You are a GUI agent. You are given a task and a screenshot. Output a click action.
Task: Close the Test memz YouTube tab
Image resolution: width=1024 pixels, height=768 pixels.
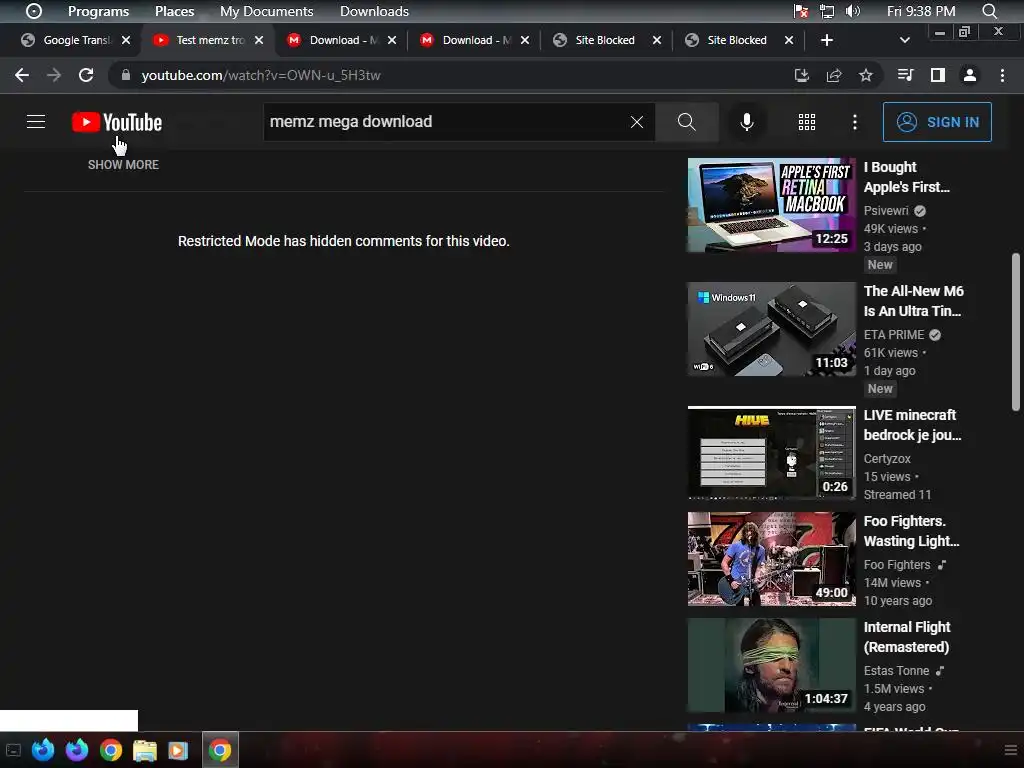click(259, 40)
